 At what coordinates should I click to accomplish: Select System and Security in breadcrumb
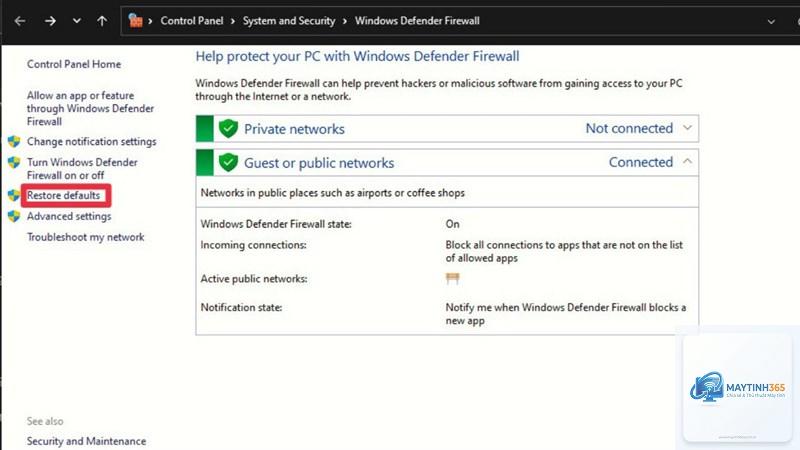pyautogui.click(x=289, y=21)
